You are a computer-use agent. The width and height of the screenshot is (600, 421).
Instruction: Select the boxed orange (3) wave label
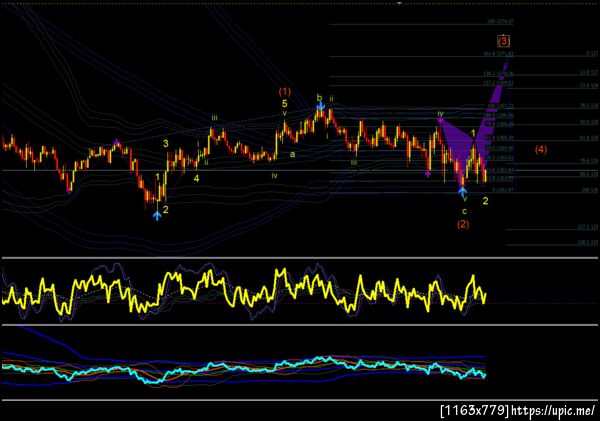tap(504, 41)
